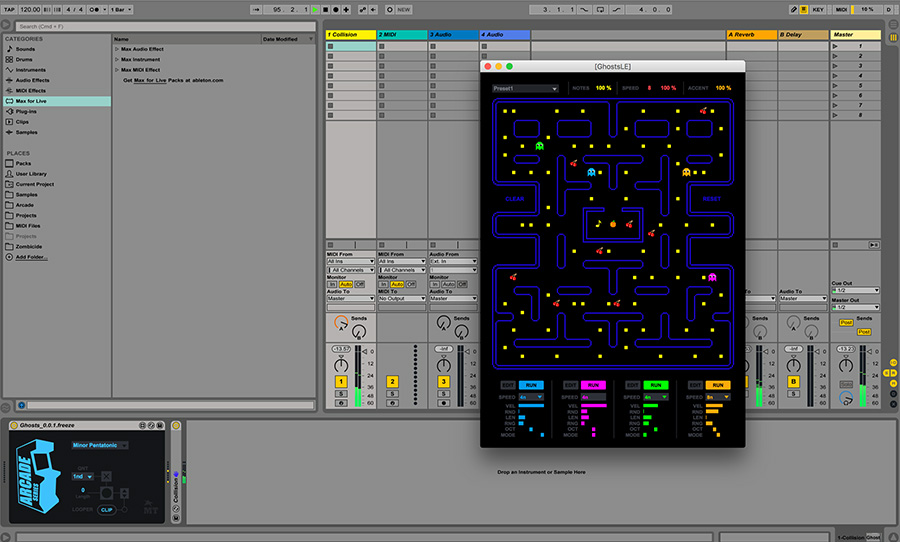Viewport: 900px width, 542px height.
Task: Click the Drums category icon in browser
Action: [9, 58]
